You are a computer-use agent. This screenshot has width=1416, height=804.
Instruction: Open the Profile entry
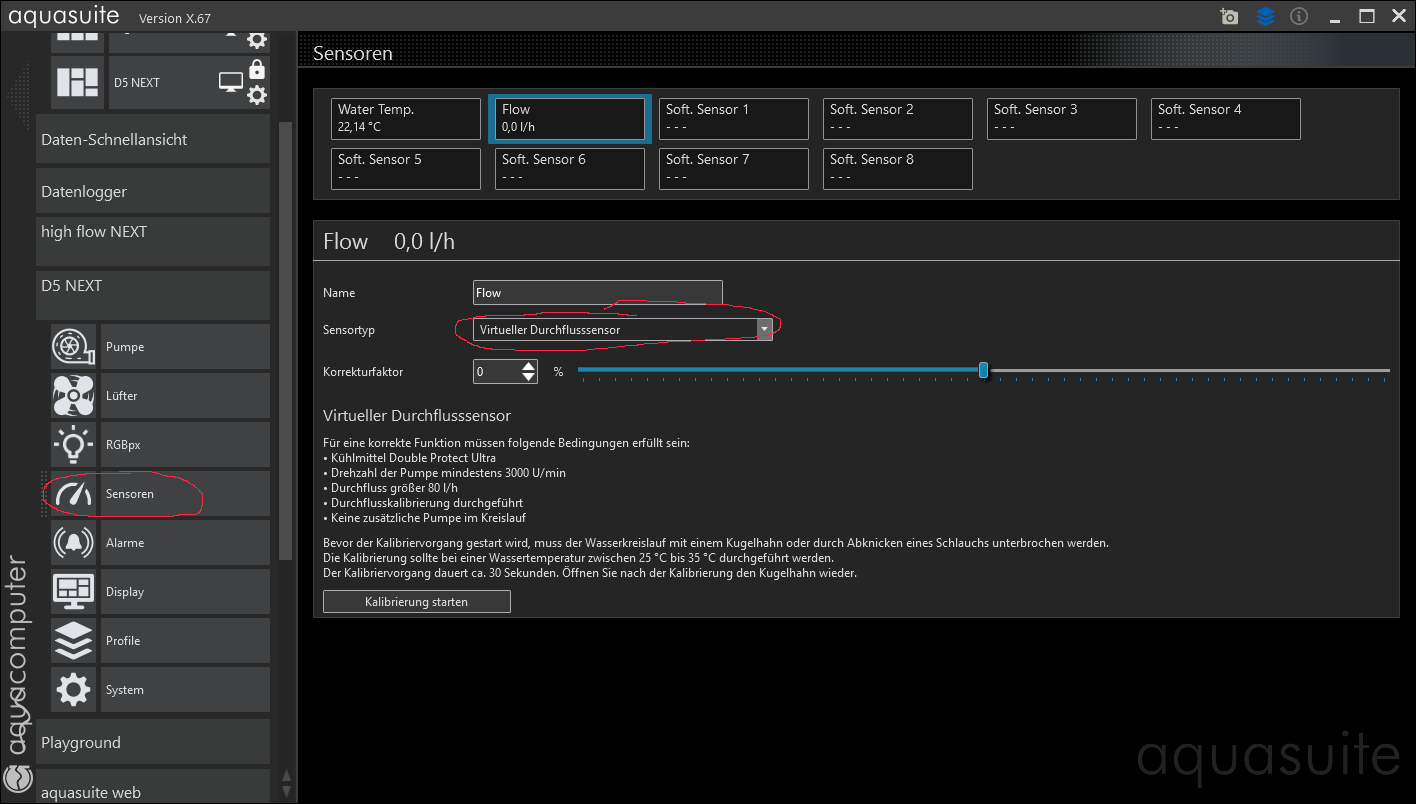coord(185,640)
